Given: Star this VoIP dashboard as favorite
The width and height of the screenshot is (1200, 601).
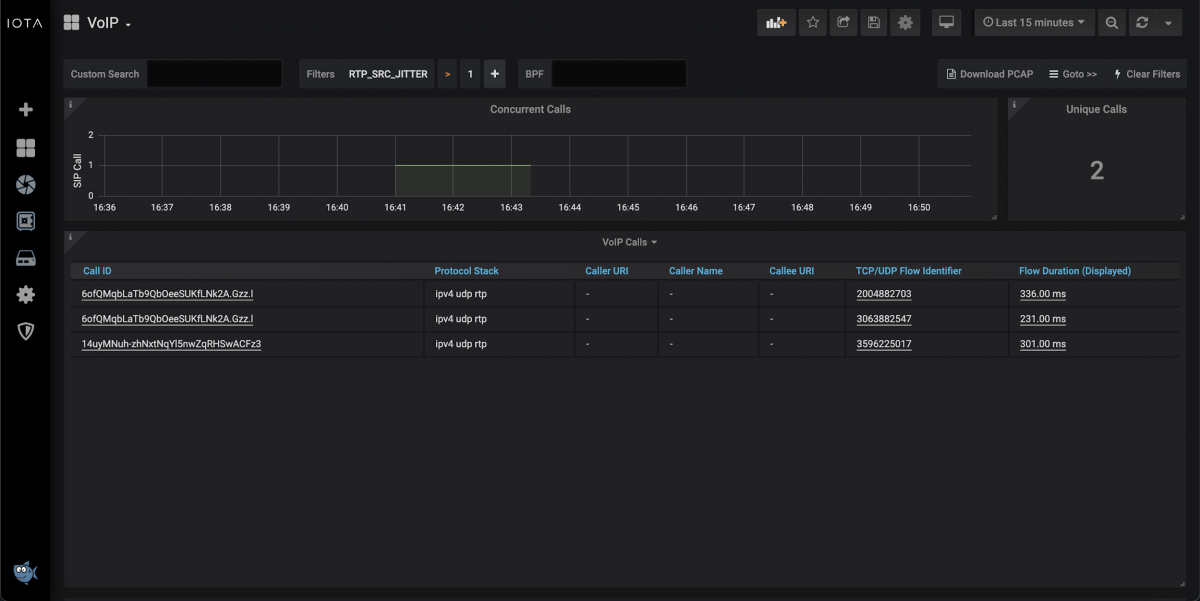Looking at the screenshot, I should [813, 22].
